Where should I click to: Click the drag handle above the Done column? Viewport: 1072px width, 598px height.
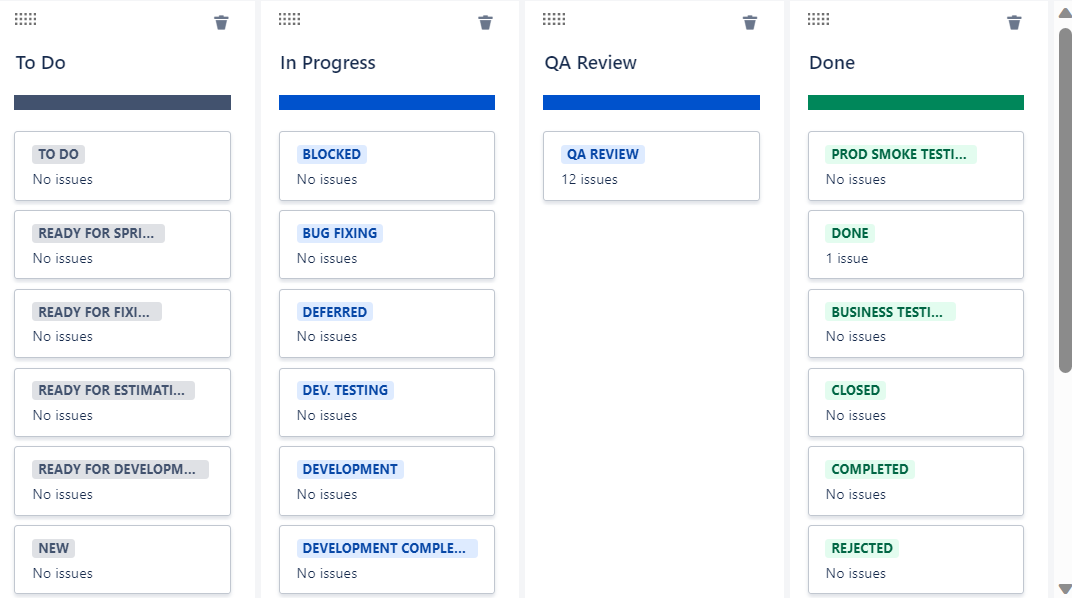click(x=817, y=18)
